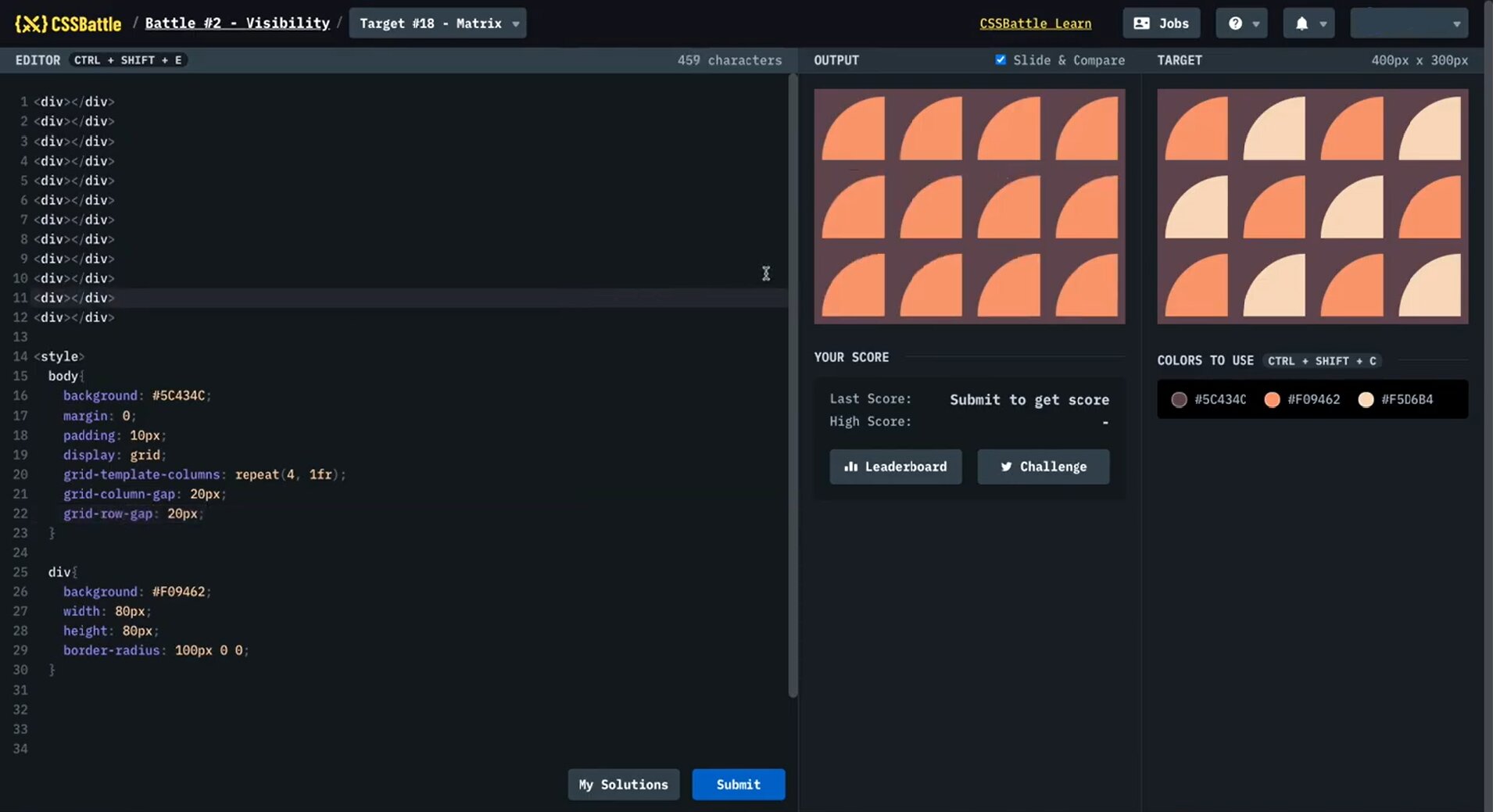
Task: Click the 'COLORS TO USE' heading
Action: [1205, 360]
